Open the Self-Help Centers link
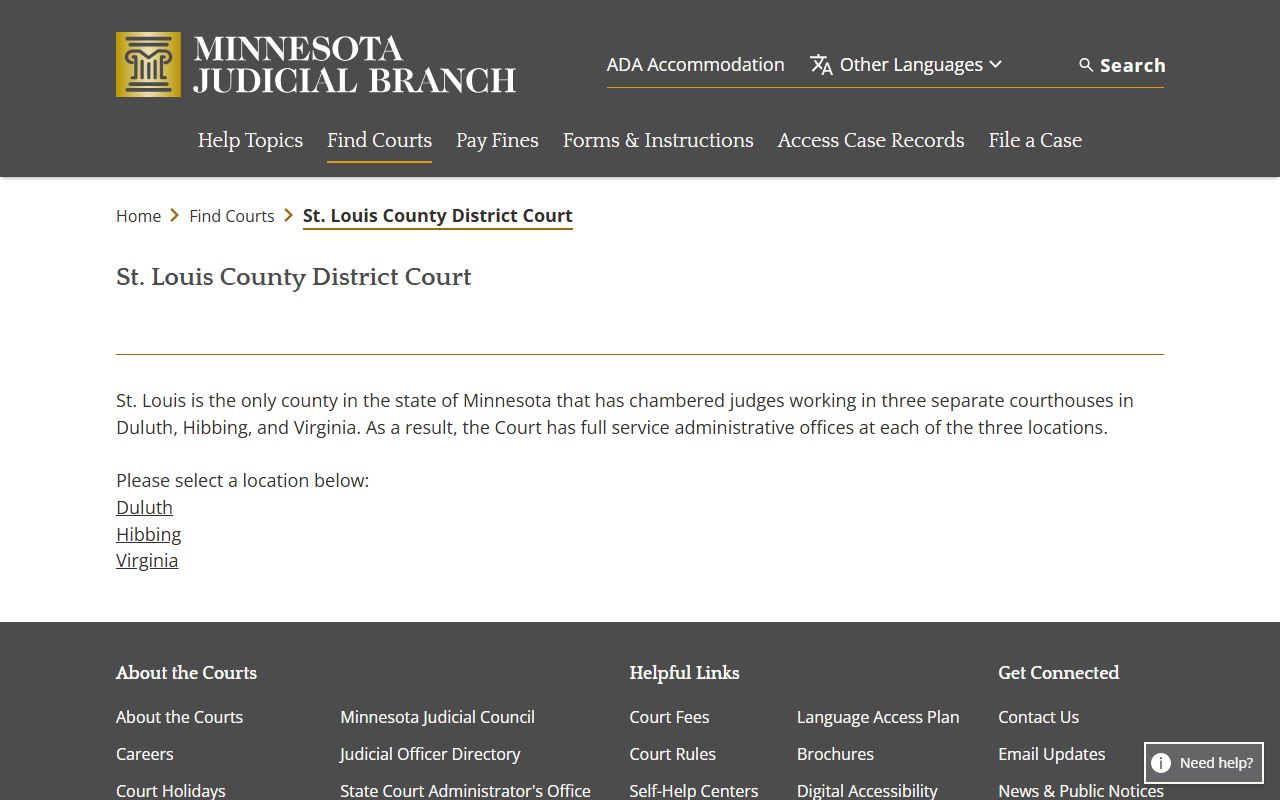 click(694, 790)
